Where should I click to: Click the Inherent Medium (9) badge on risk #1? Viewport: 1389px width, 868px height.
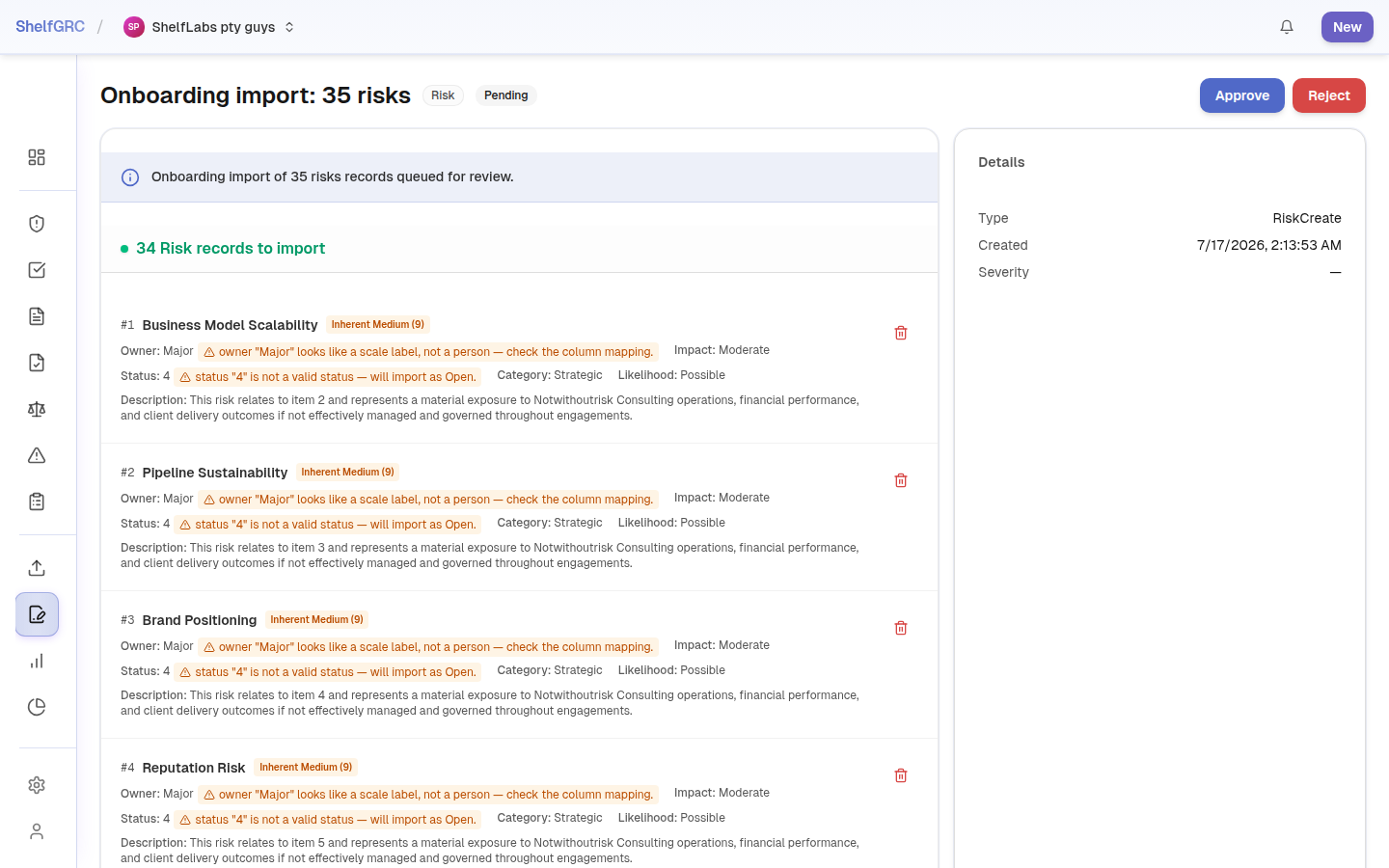click(x=378, y=325)
